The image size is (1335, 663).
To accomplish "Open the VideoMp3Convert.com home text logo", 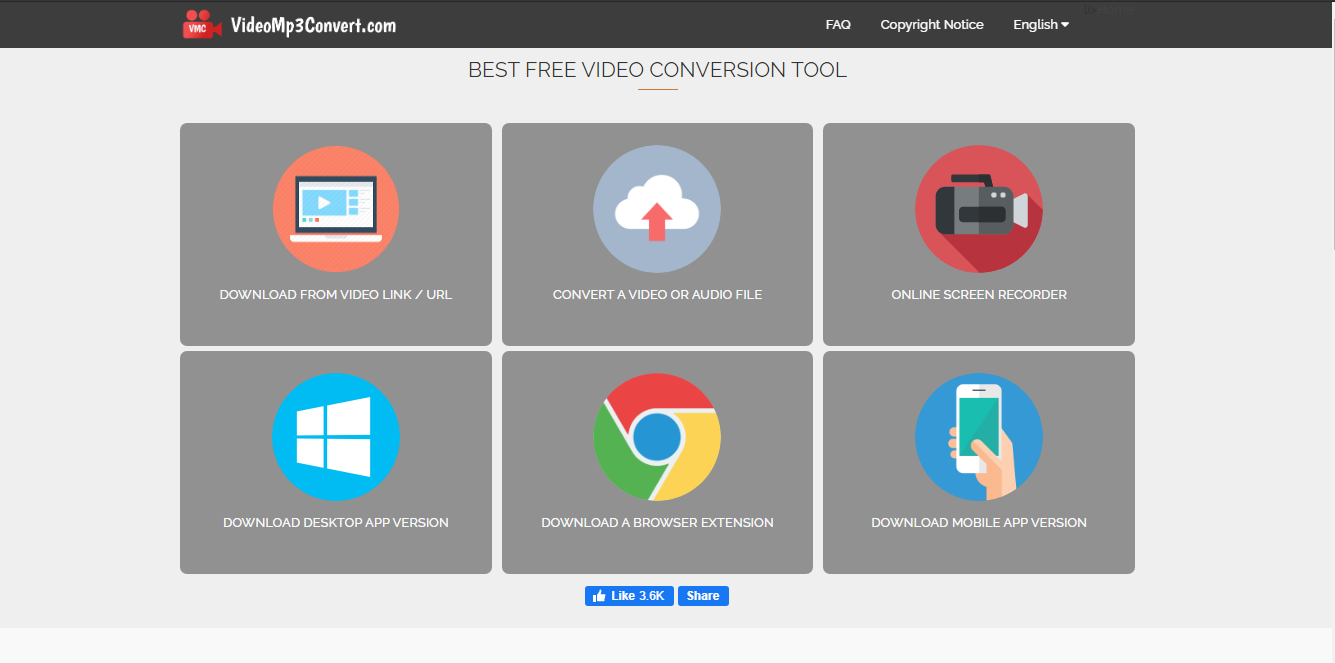I will click(313, 25).
